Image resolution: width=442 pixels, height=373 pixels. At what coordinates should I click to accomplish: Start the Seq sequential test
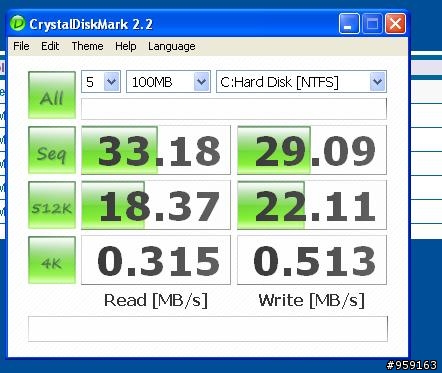point(52,150)
